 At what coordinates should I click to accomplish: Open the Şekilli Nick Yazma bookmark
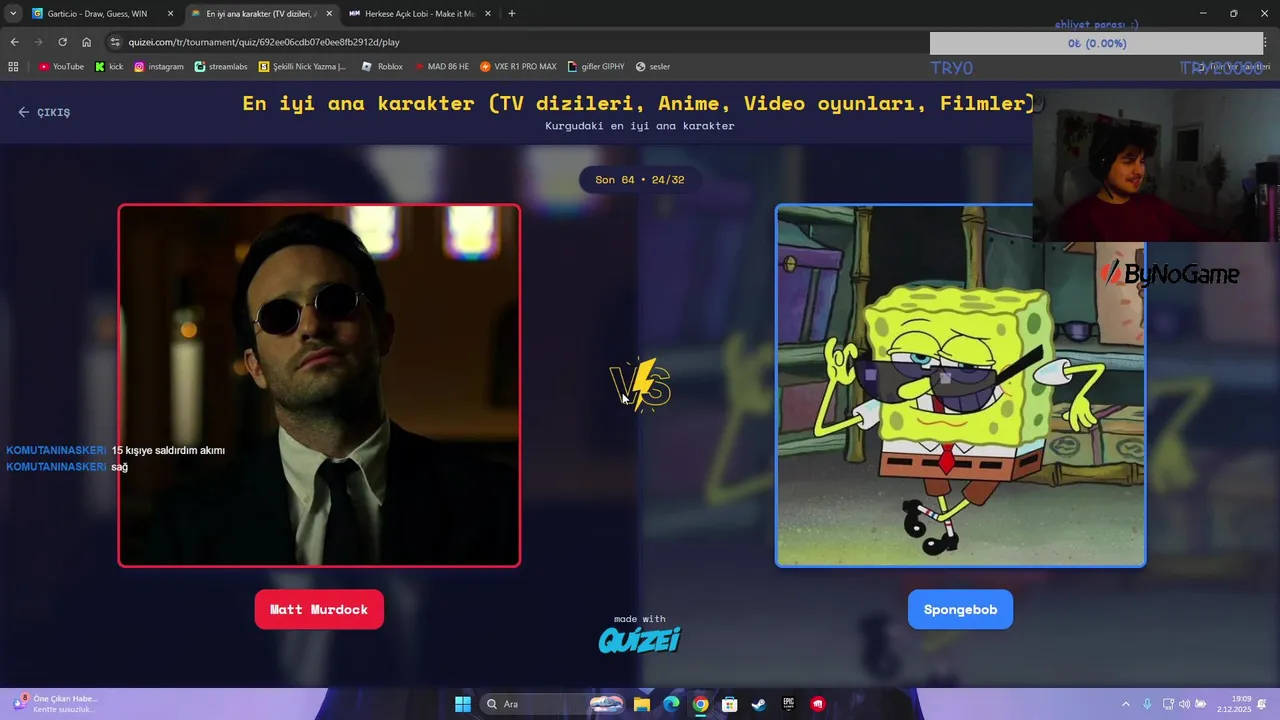(x=302, y=66)
